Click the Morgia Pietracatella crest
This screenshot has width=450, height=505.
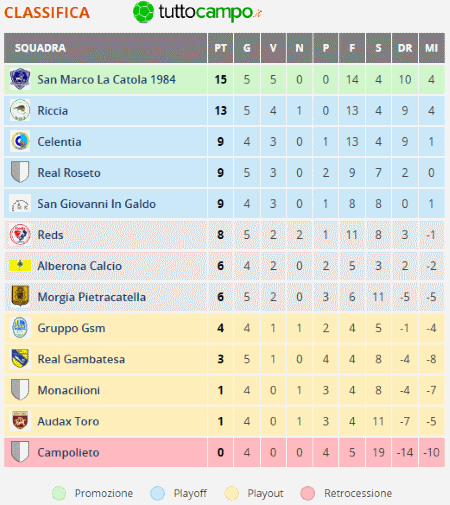coord(20,296)
